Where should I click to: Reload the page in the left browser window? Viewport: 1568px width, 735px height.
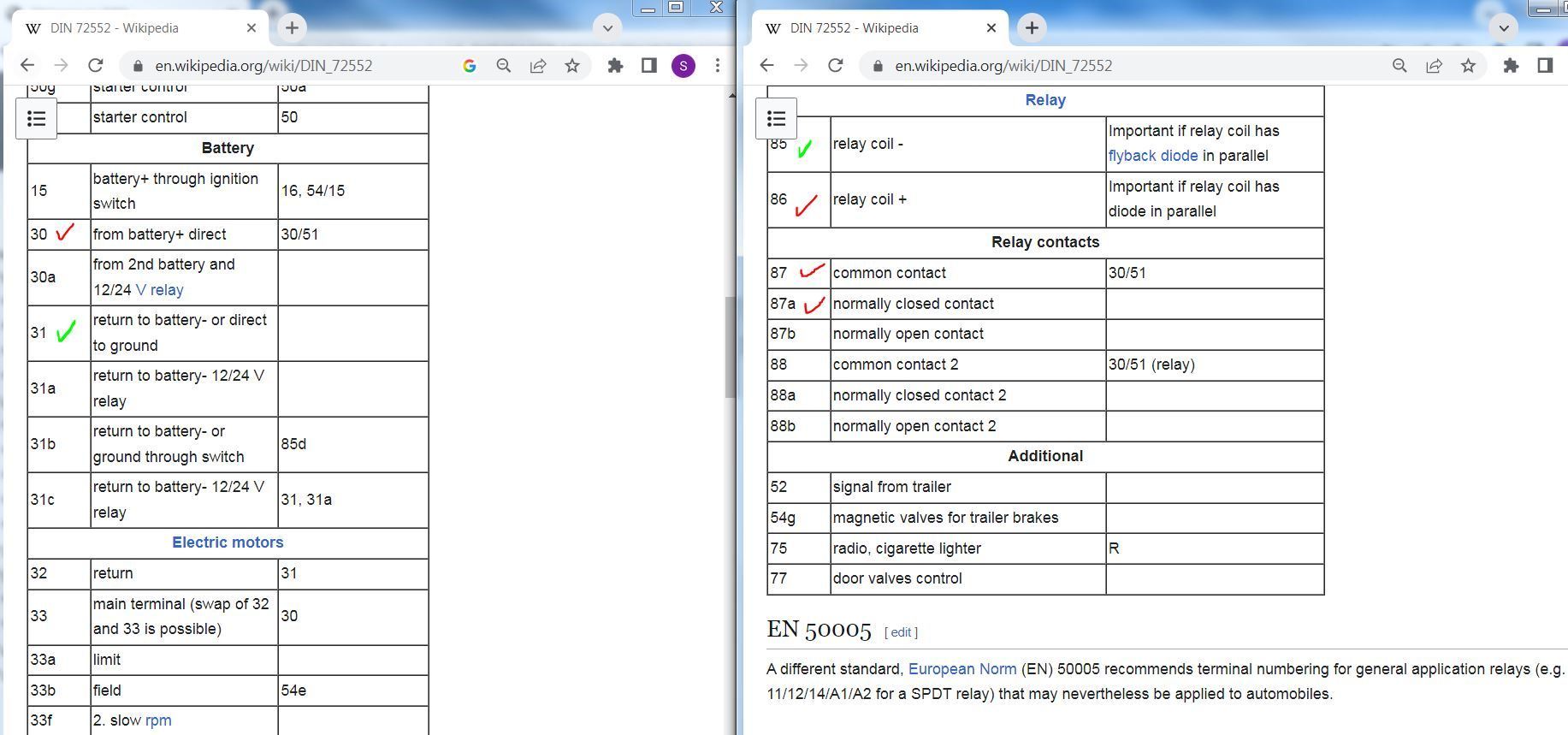pos(96,66)
